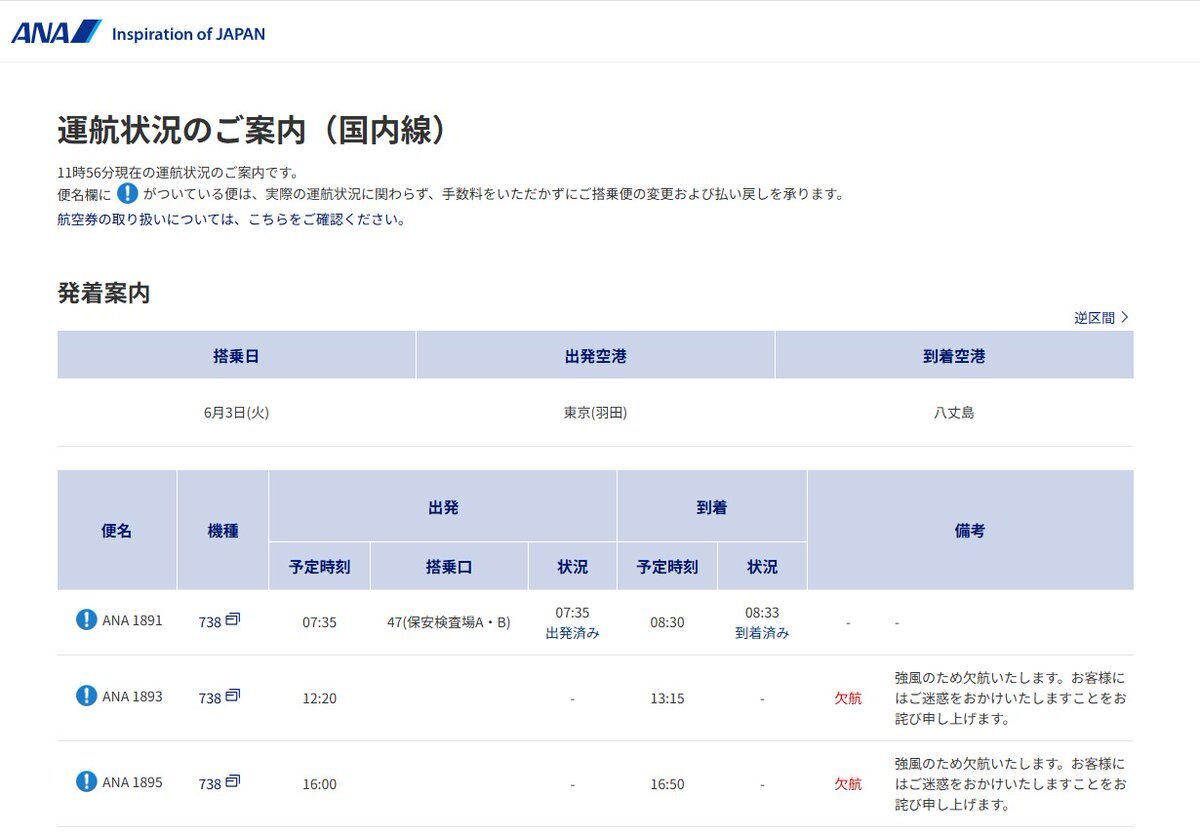The height and width of the screenshot is (836, 1200).
Task: Click the 出発済み departed status
Action: pyautogui.click(x=572, y=633)
